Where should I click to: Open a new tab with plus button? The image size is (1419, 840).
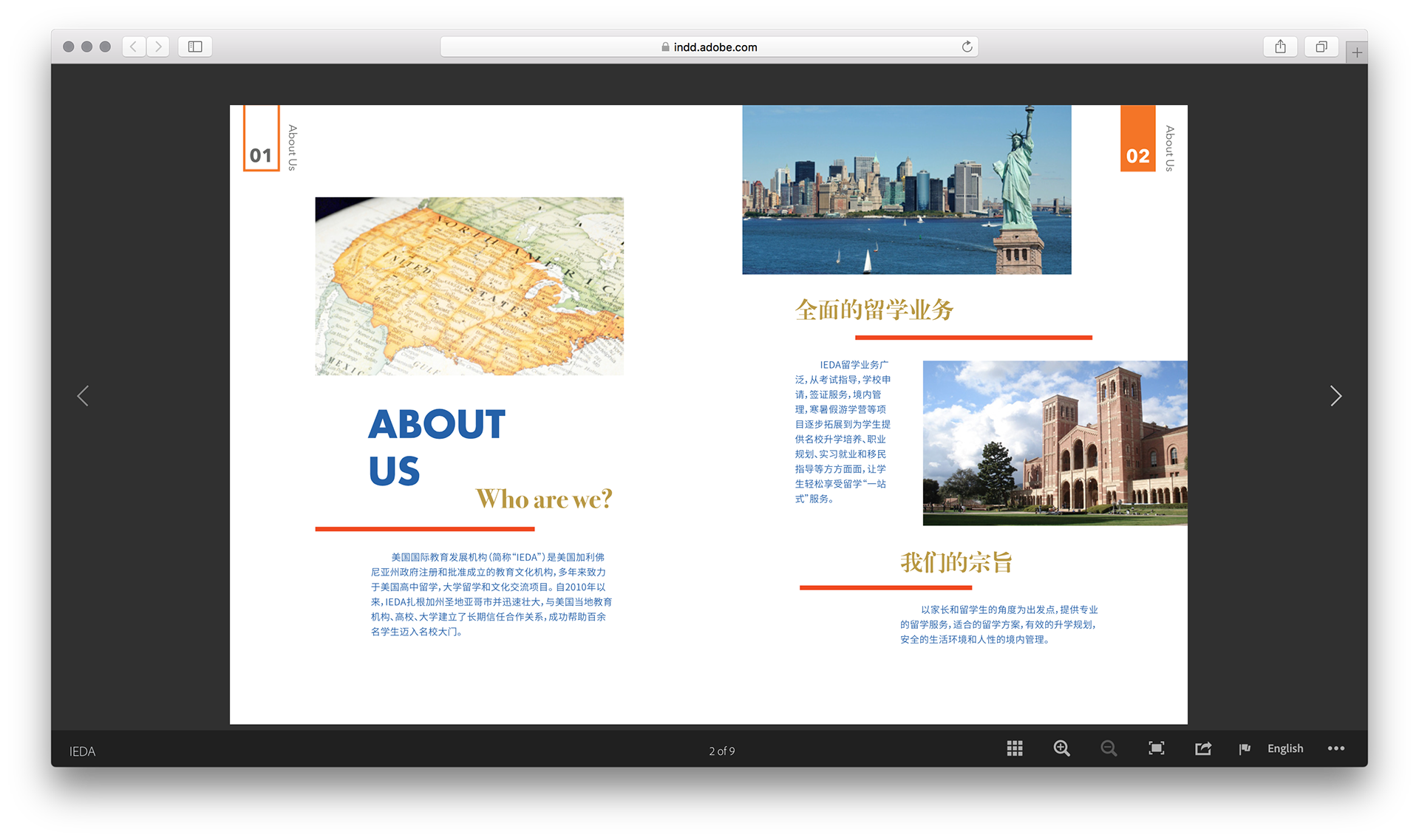tap(1357, 52)
